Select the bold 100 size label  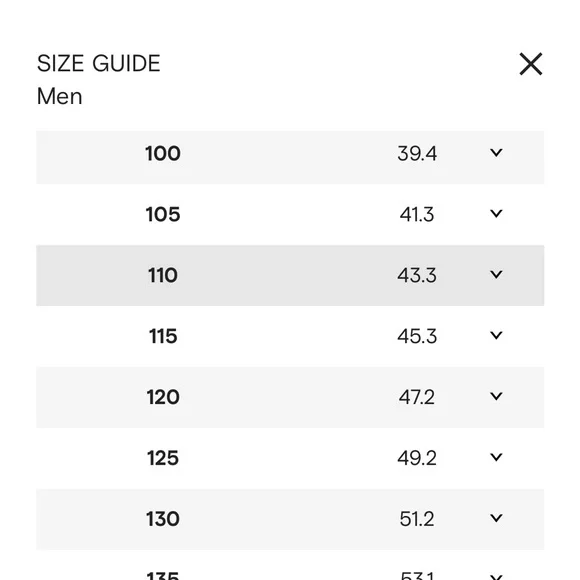click(163, 154)
